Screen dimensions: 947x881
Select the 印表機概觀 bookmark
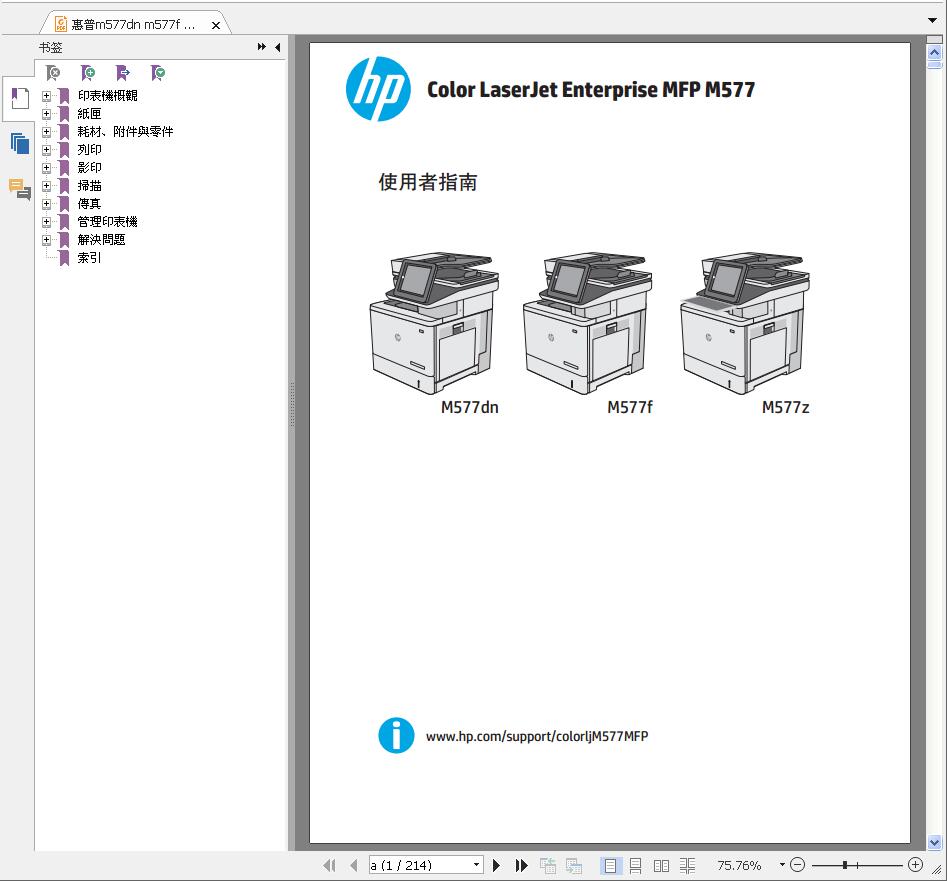(x=108, y=95)
